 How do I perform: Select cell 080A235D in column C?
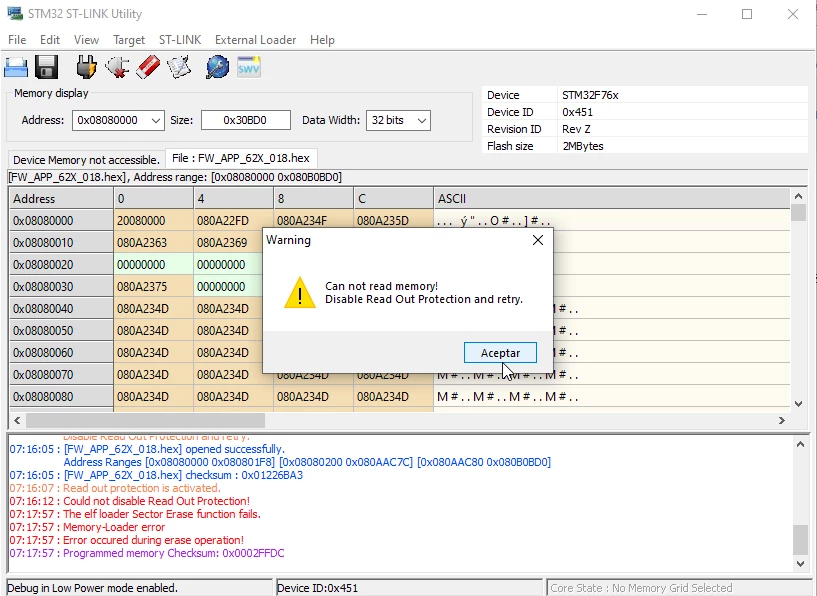[393, 219]
